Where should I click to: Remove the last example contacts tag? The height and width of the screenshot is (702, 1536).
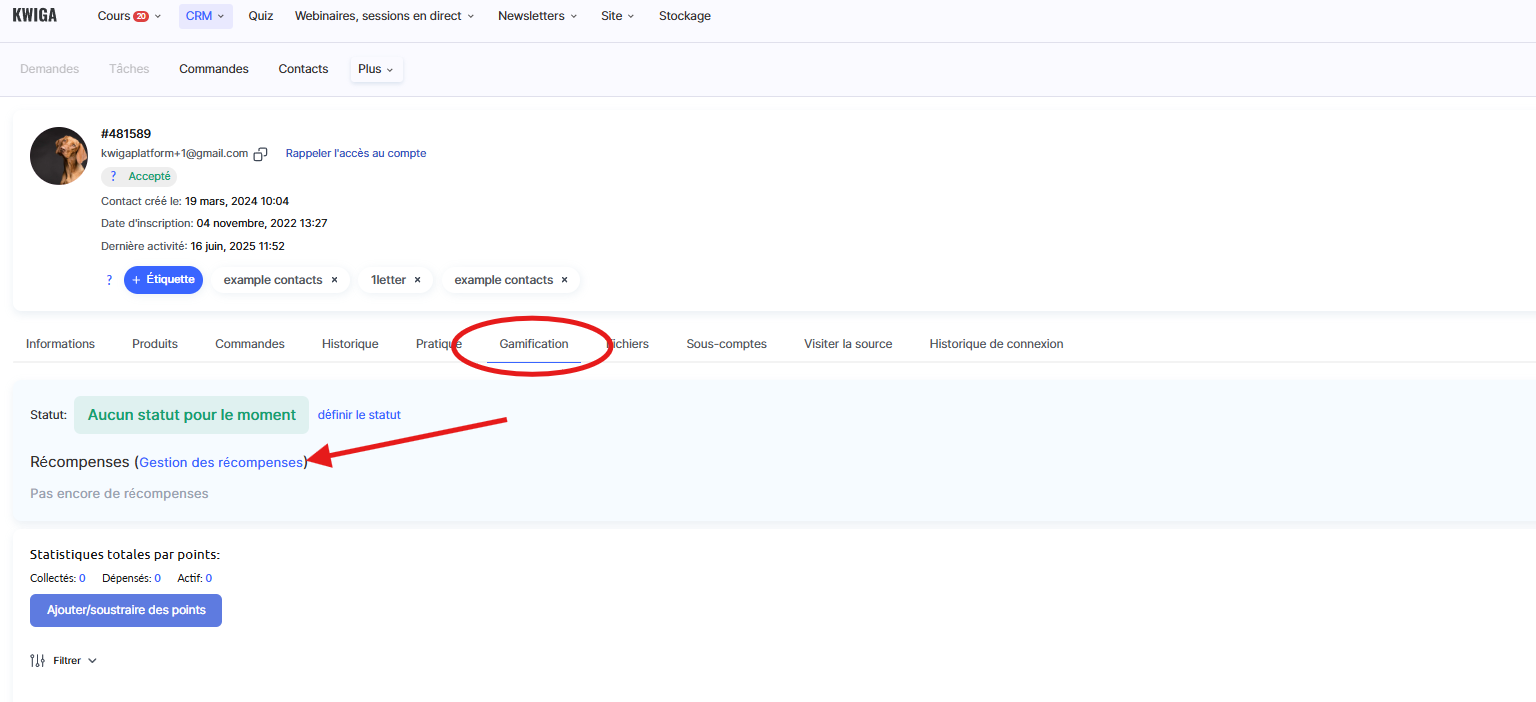point(564,280)
